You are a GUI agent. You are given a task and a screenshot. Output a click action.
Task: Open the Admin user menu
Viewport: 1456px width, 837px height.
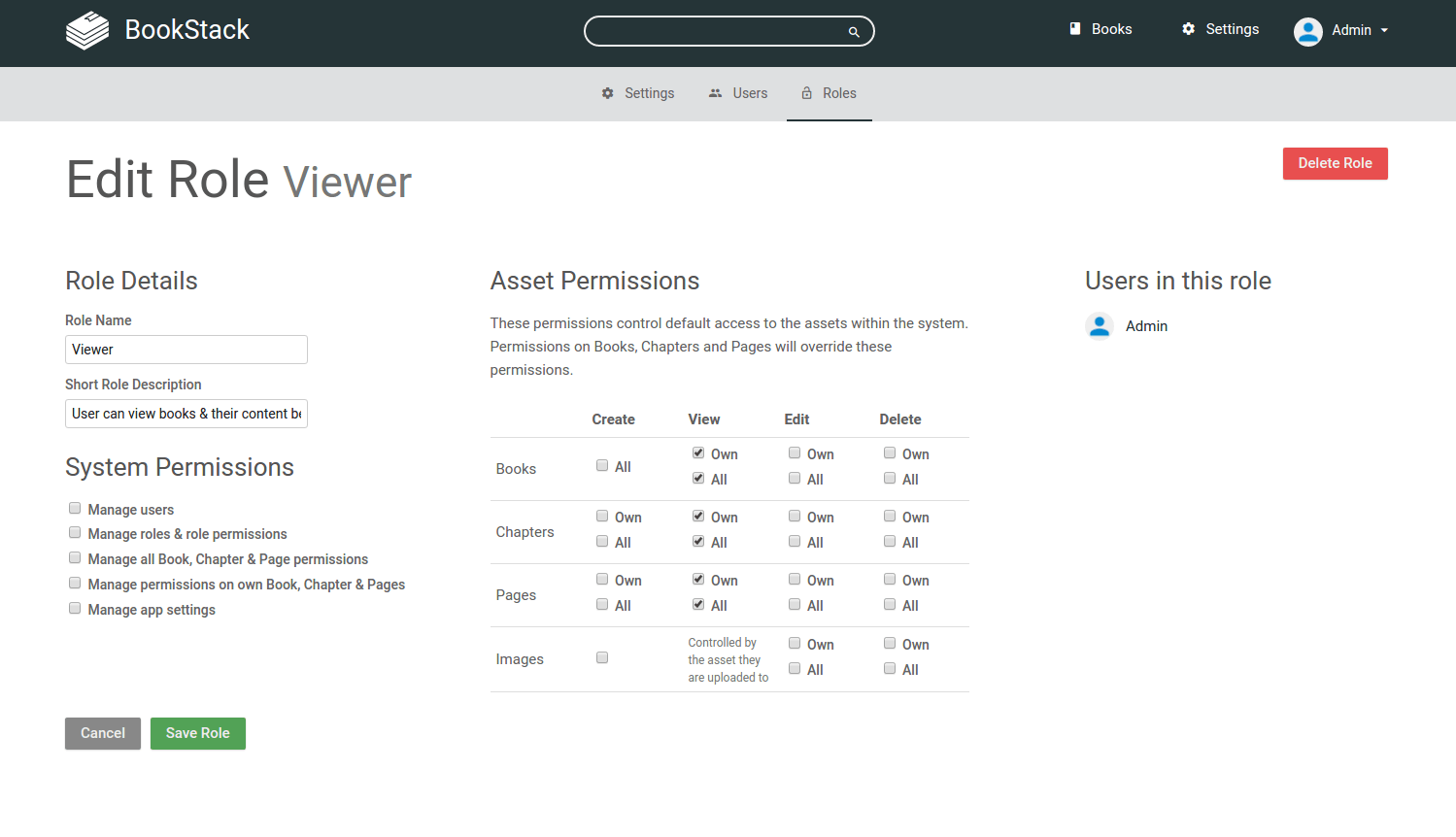[x=1341, y=31]
